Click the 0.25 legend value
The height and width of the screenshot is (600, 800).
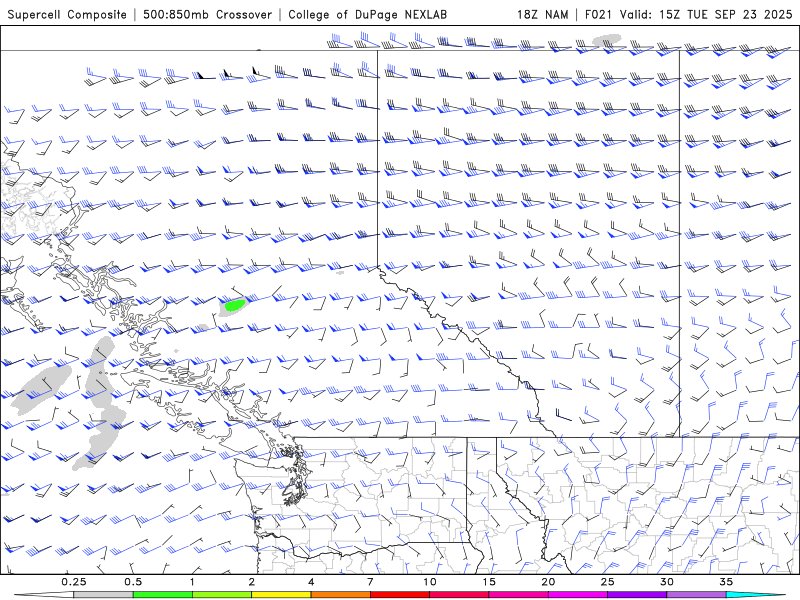pyautogui.click(x=74, y=582)
